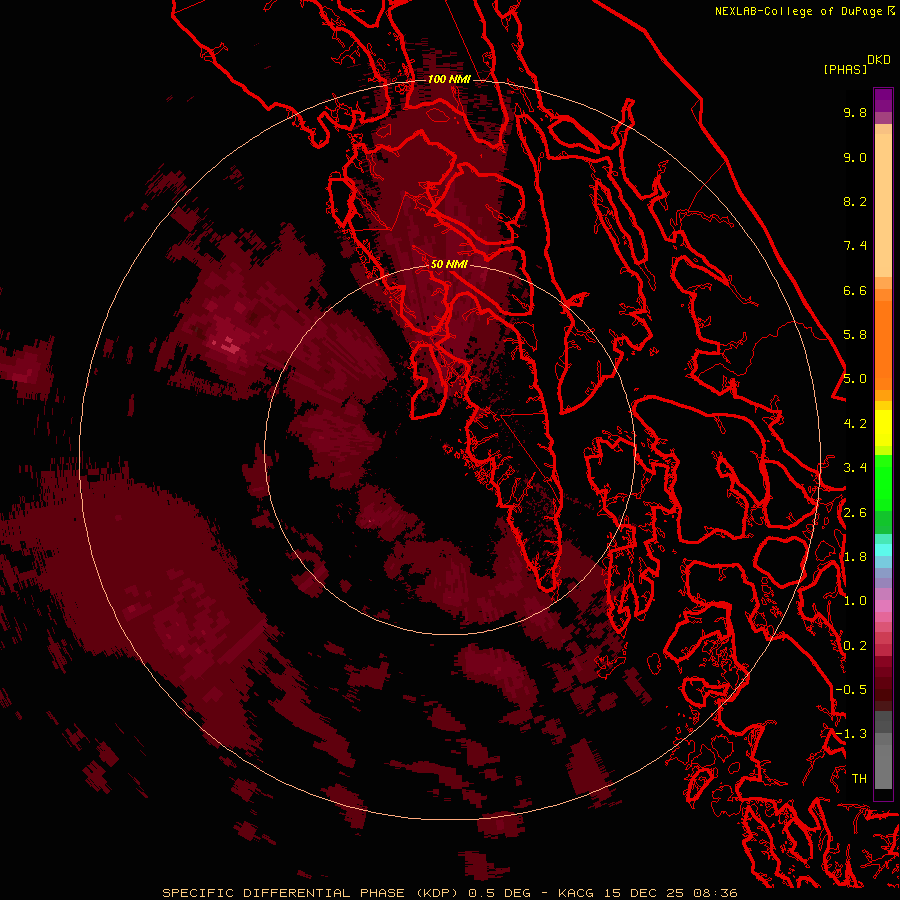
Task: Click the 7.4 value on the color scale
Action: click(x=855, y=246)
